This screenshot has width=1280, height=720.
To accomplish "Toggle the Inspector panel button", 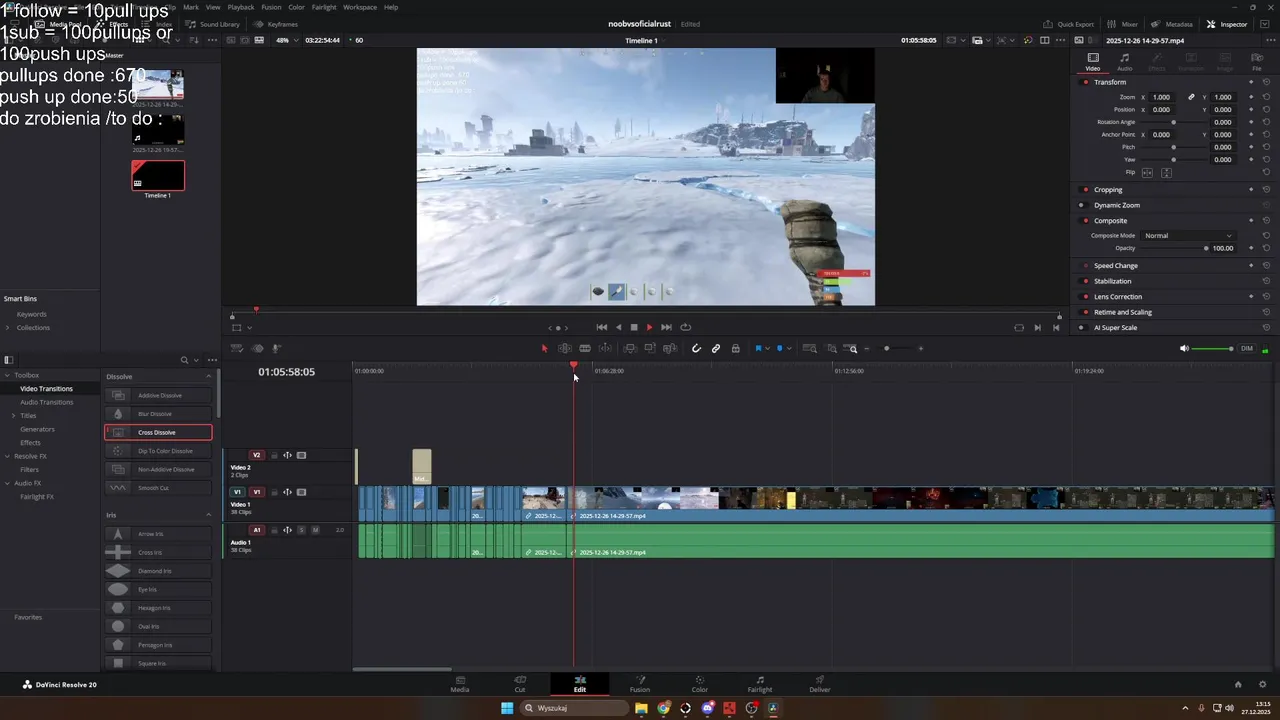I will tap(1227, 24).
